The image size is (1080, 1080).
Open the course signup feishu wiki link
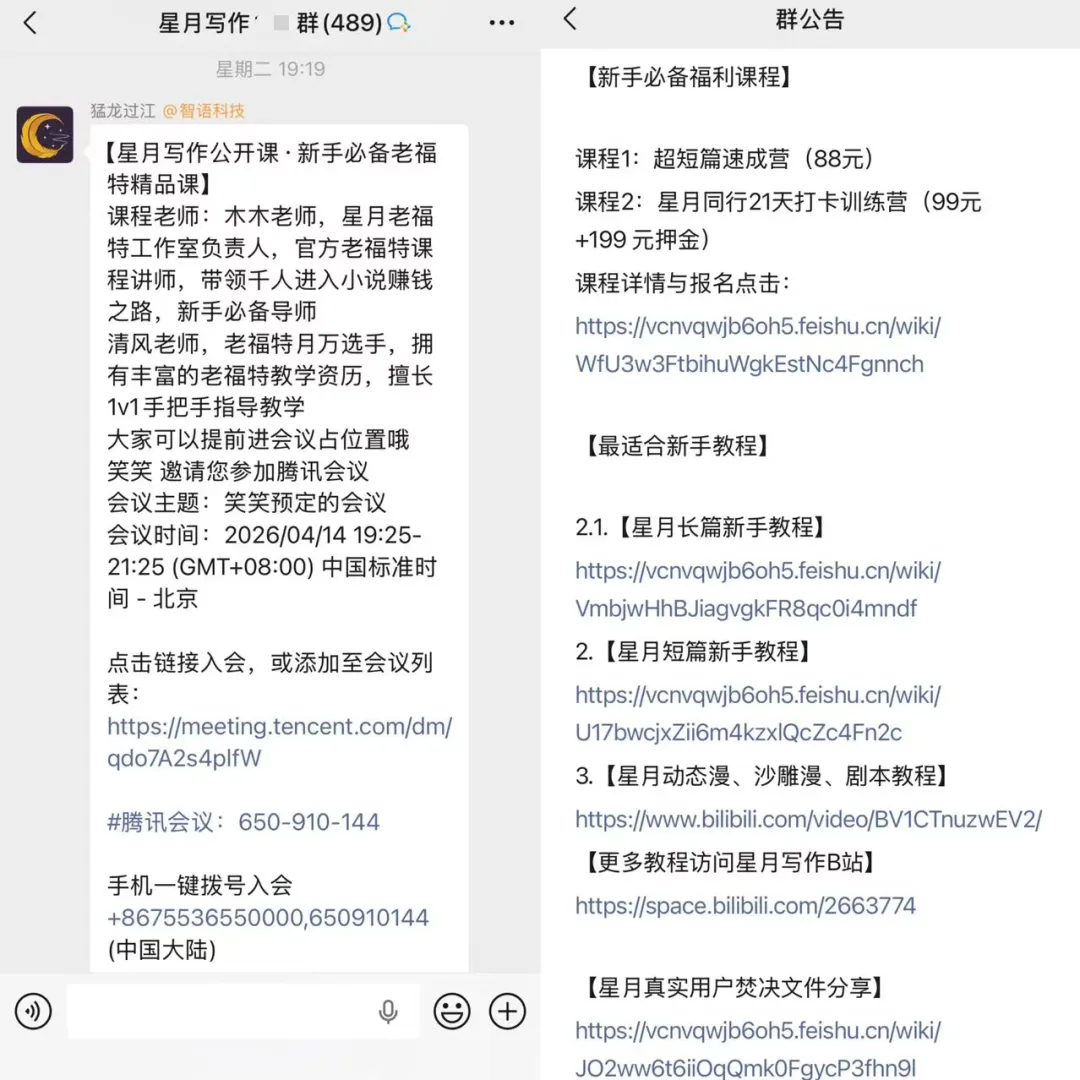point(758,344)
